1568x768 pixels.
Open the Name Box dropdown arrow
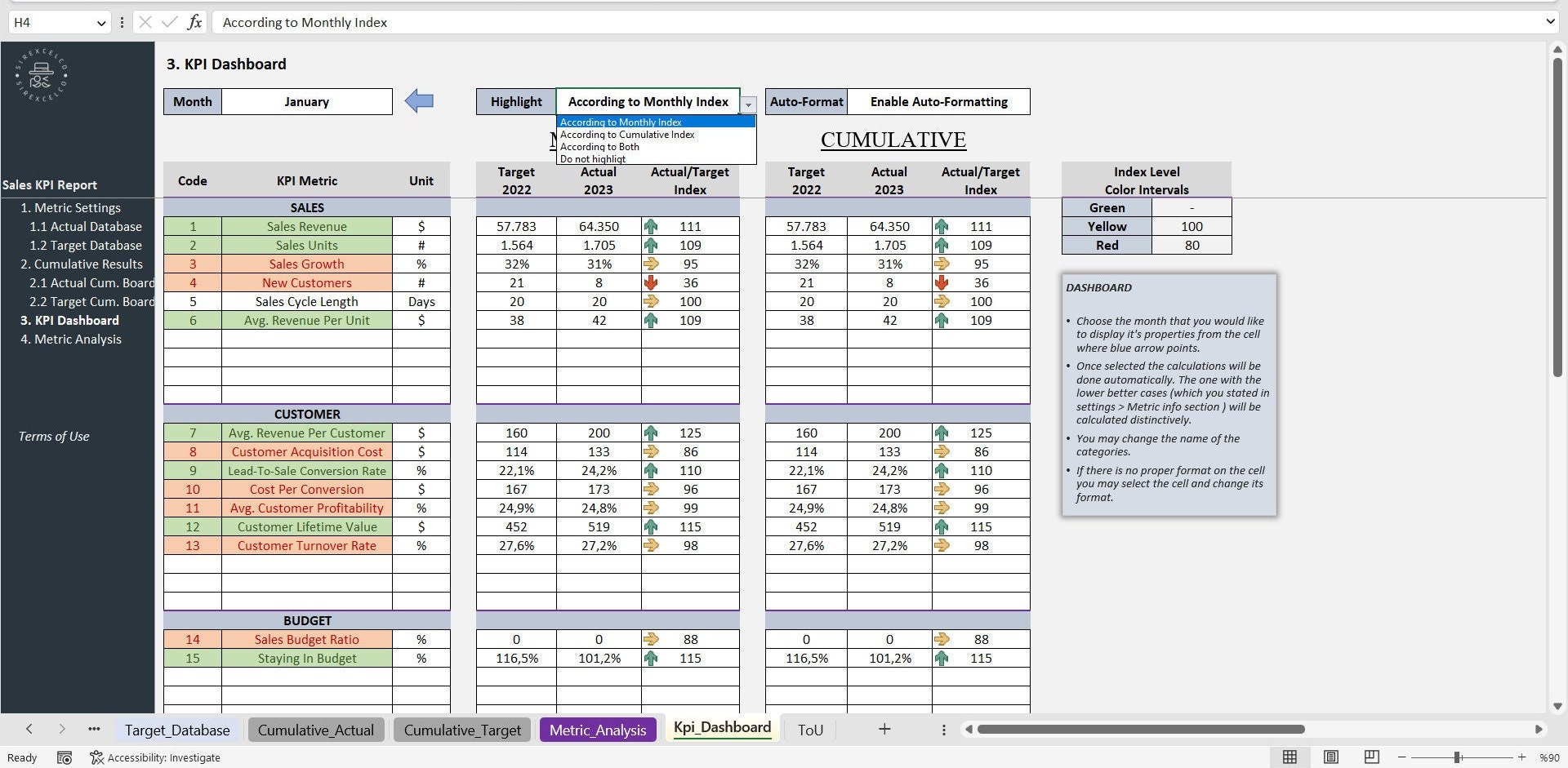click(100, 22)
